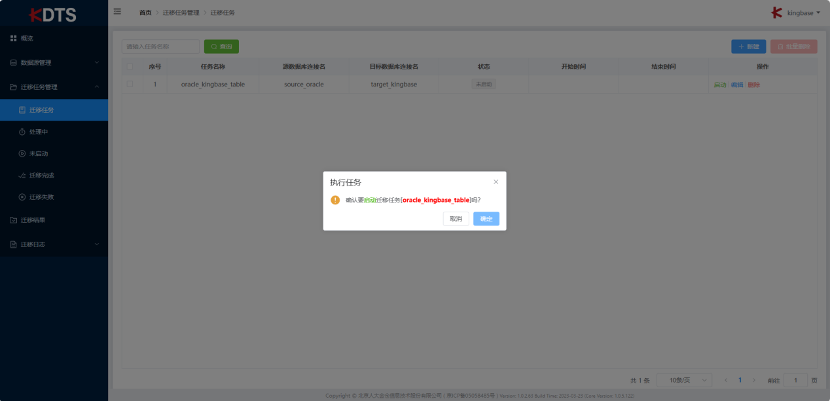Screen dimensions: 830x402
Task: Click the blue 编辑 link in row
Action: pos(737,85)
